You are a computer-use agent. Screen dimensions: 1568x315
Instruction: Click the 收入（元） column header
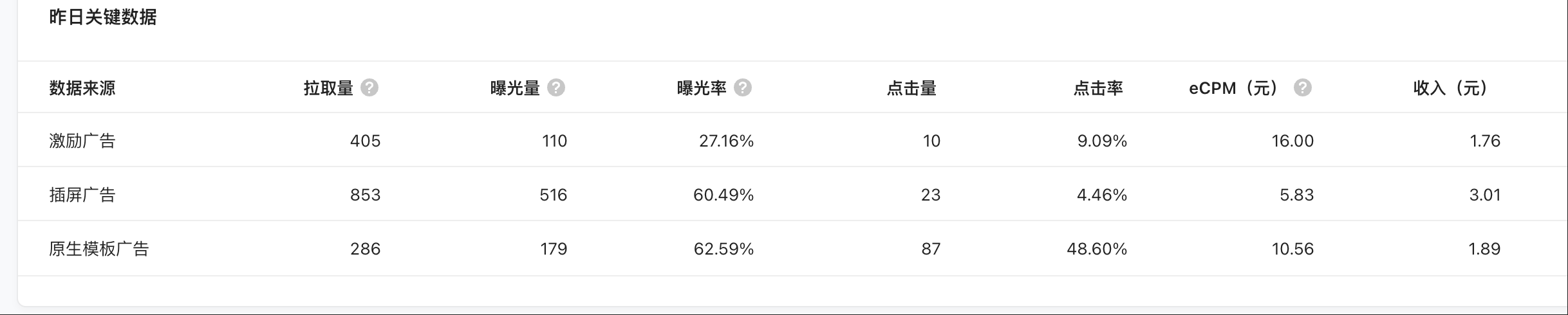[1451, 88]
